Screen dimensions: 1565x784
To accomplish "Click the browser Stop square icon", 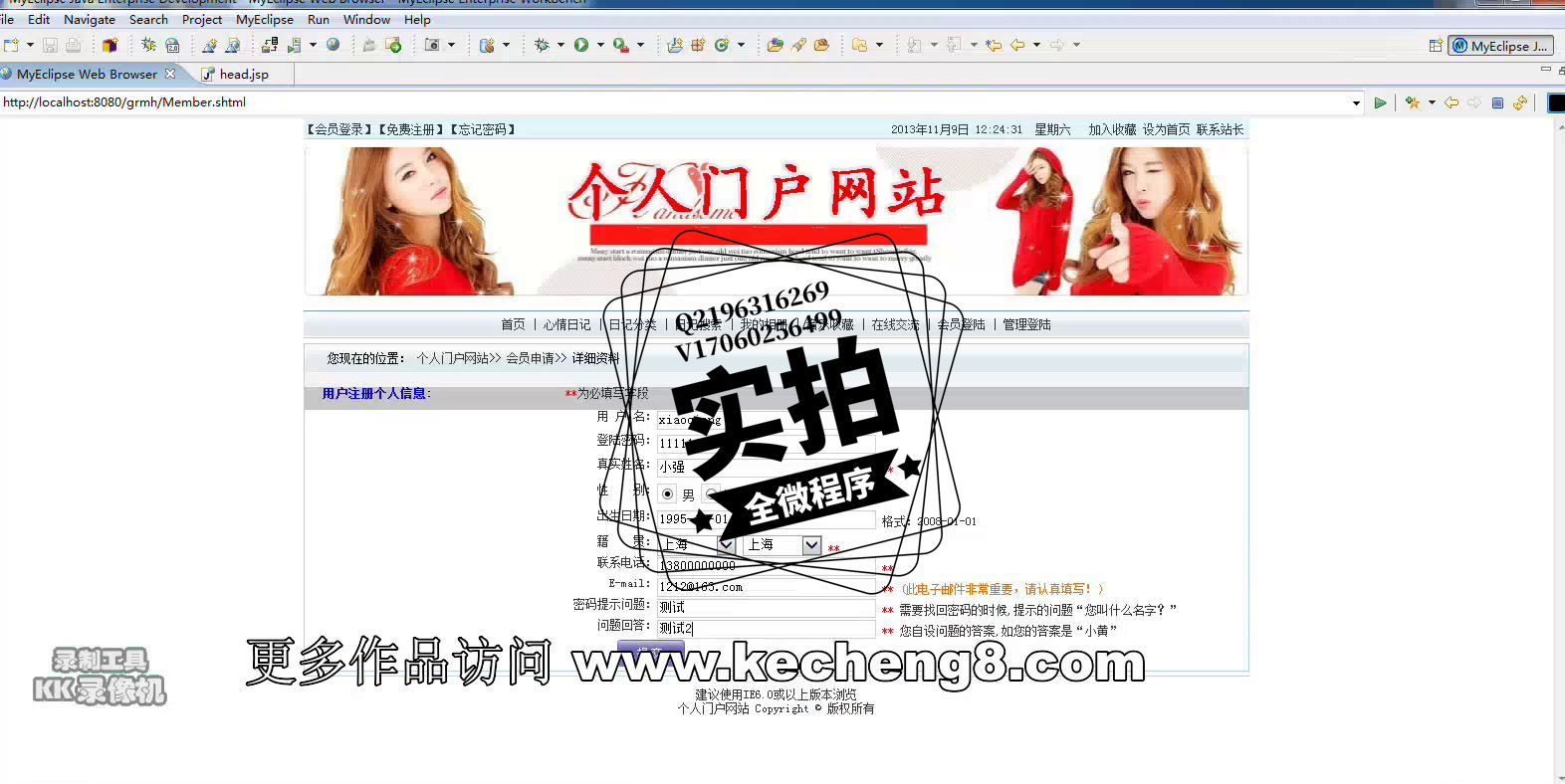I will (x=1497, y=102).
